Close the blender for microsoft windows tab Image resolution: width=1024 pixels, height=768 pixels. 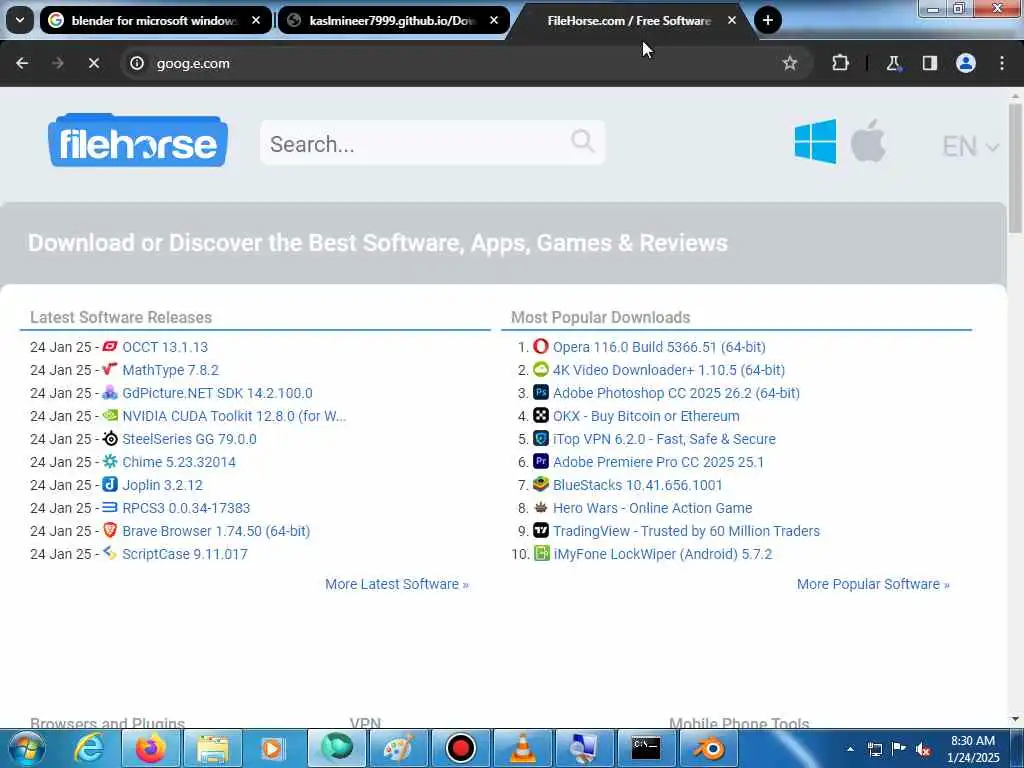coord(256,20)
